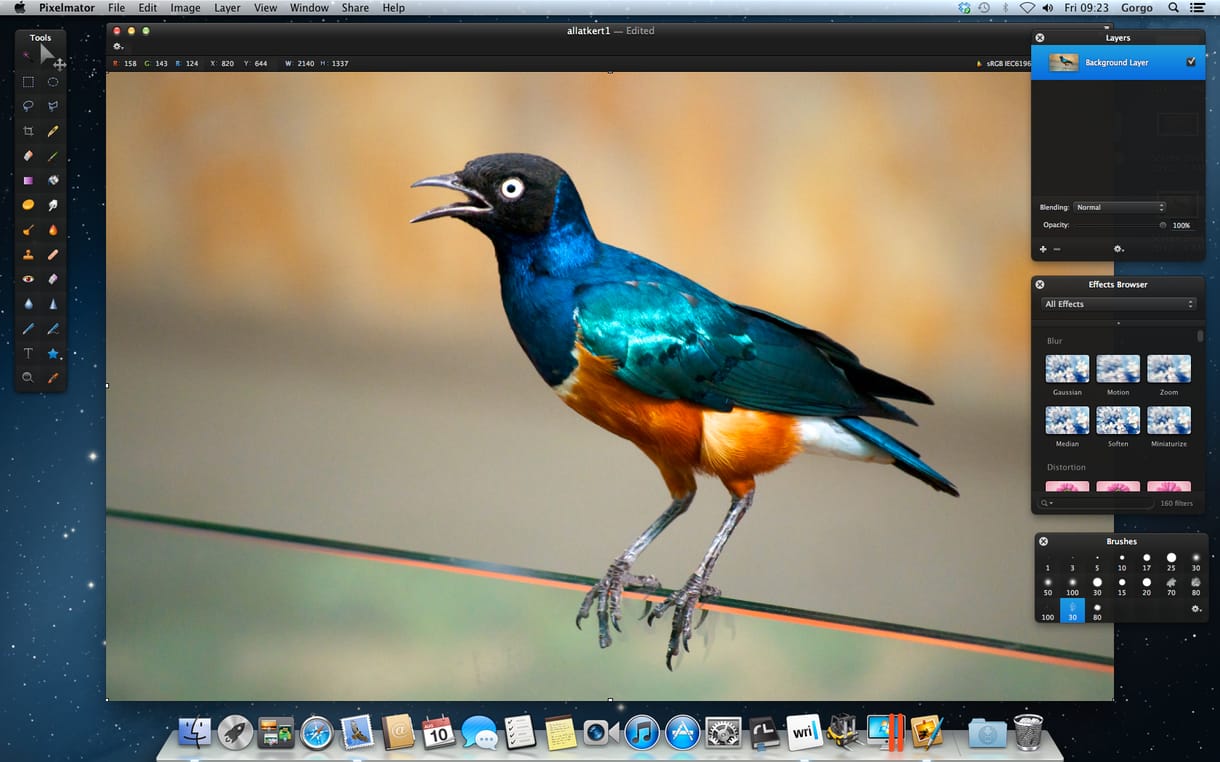The image size is (1220, 762).
Task: Open the All Effects category dropdown
Action: coord(1118,304)
